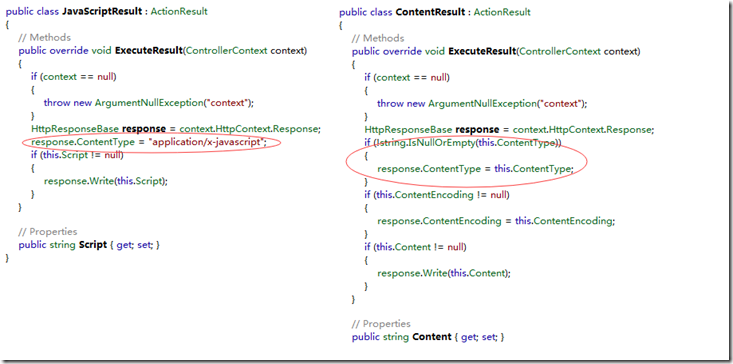Click the this.Script != null condition
The height and width of the screenshot is (364, 733).
pyautogui.click(x=77, y=155)
